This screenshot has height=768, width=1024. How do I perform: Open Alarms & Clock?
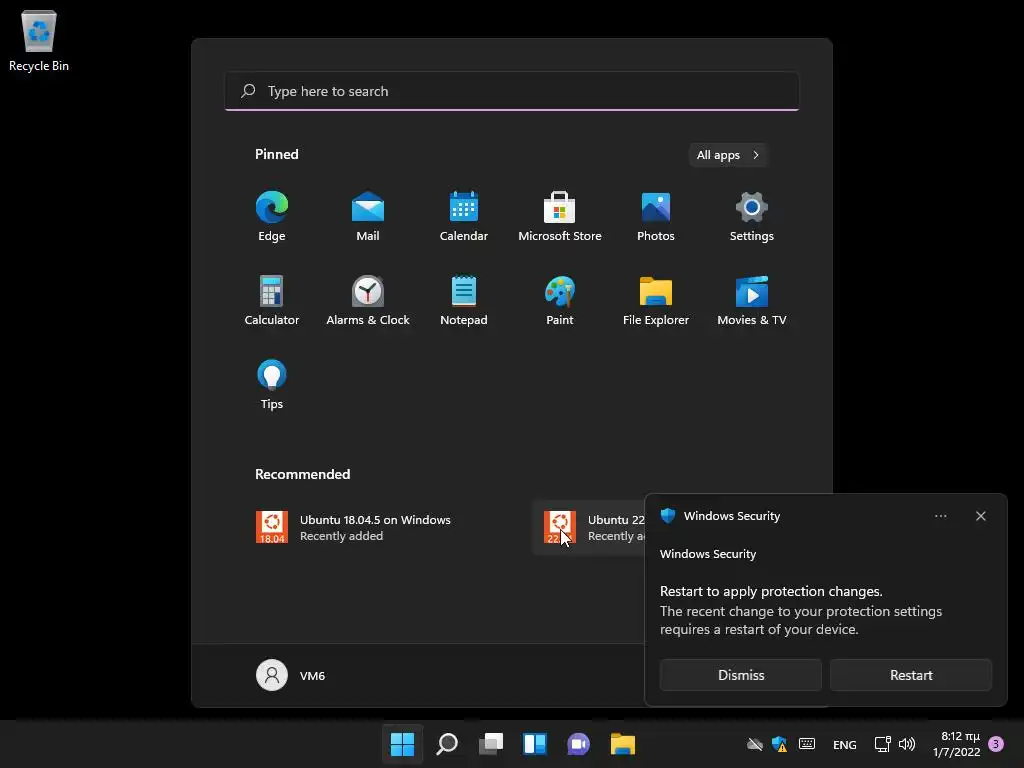[368, 300]
